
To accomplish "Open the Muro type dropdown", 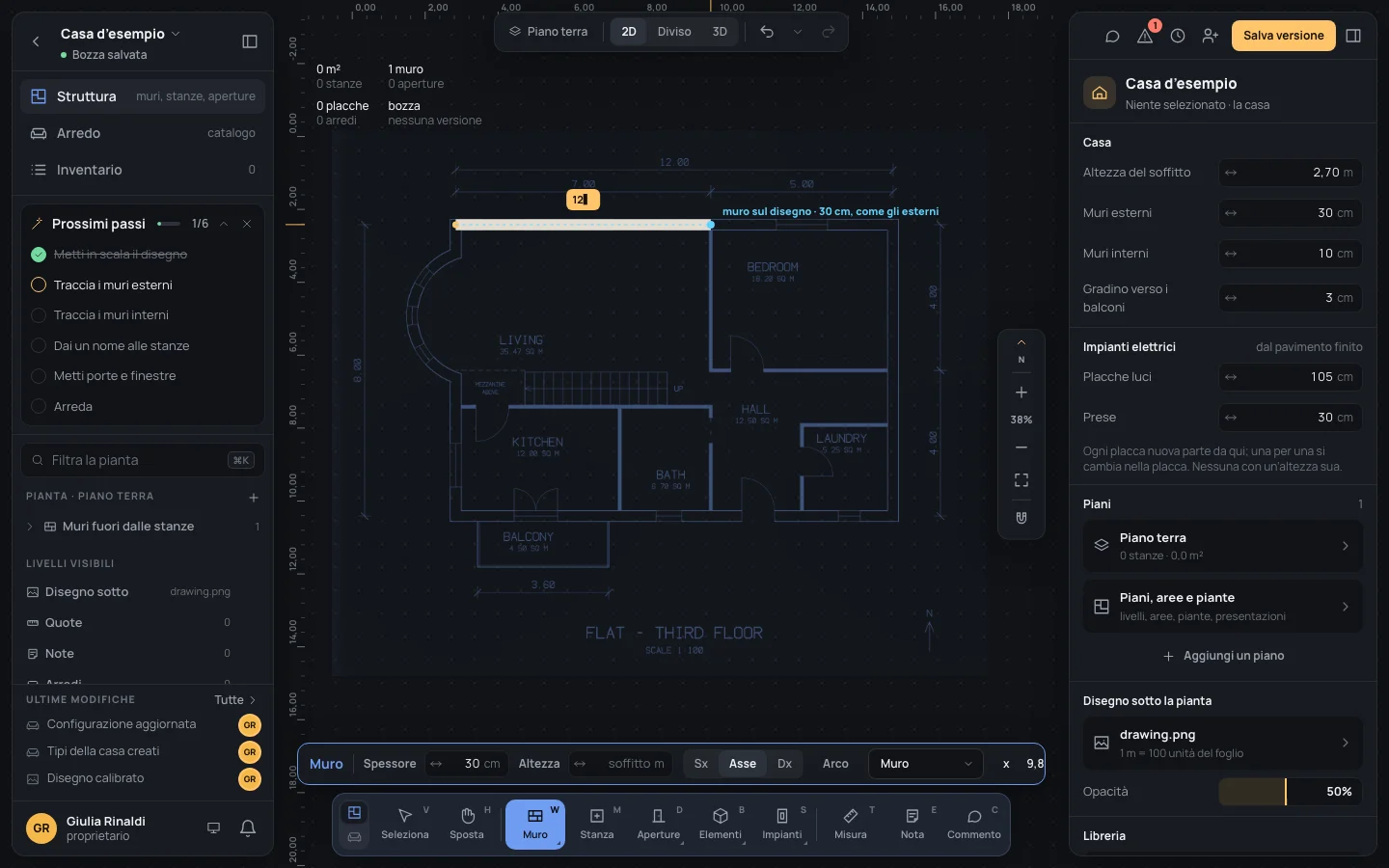I will [x=925, y=764].
